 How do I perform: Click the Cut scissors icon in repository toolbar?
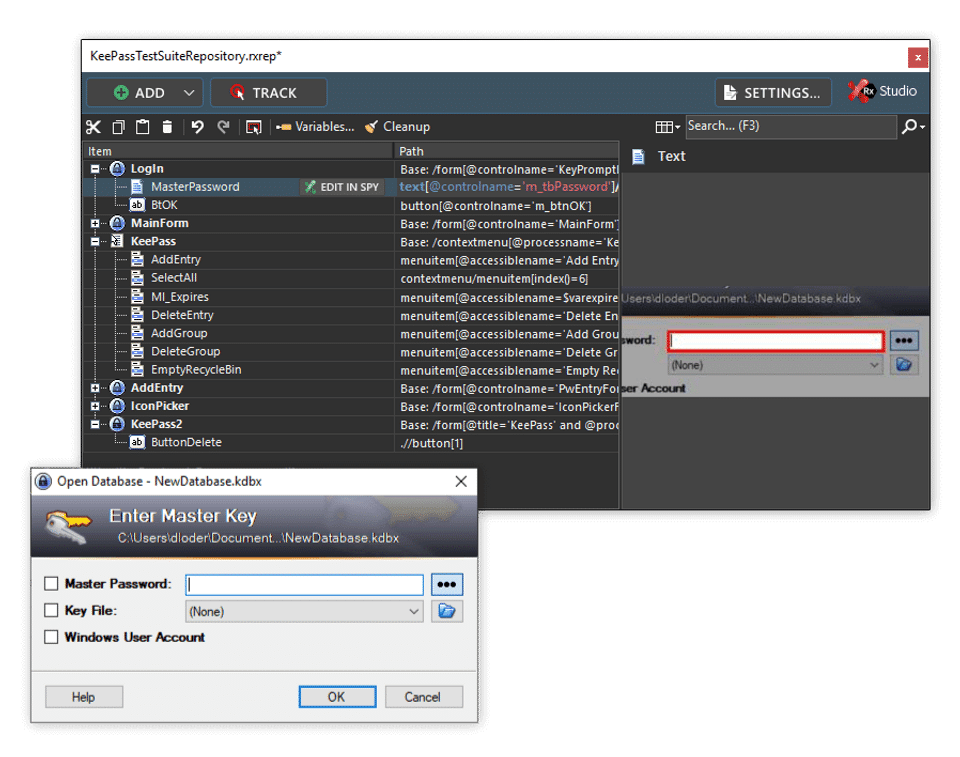[x=93, y=127]
